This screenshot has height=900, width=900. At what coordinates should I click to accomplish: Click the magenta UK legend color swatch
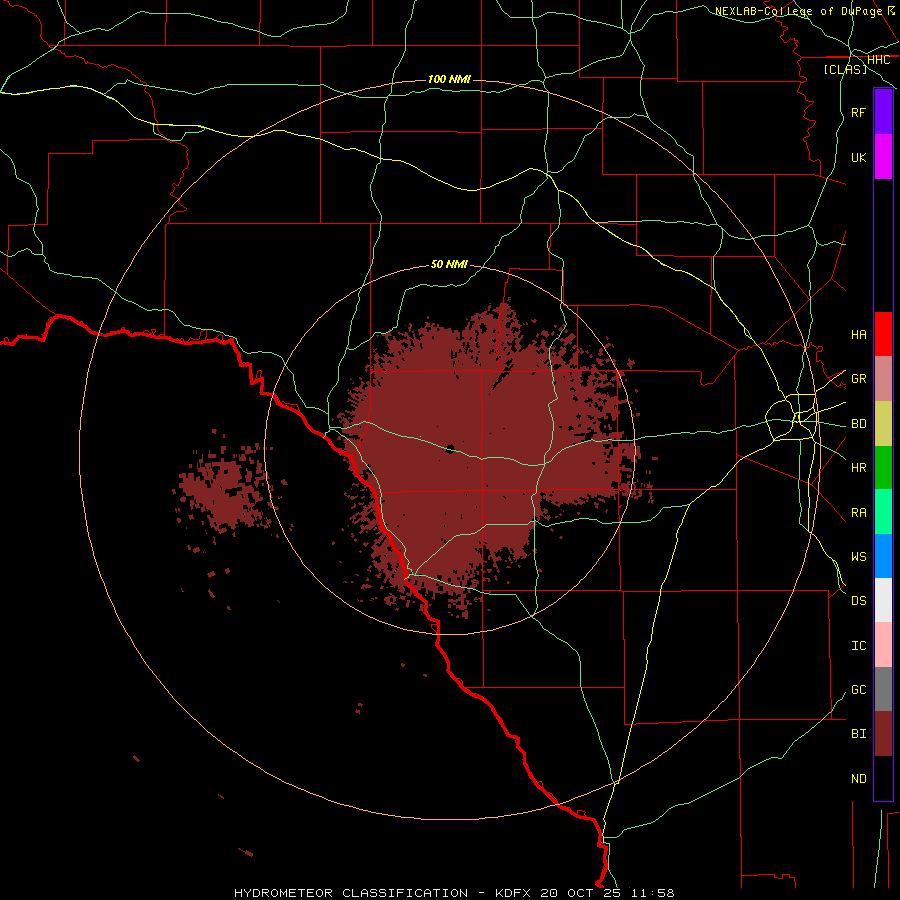883,157
